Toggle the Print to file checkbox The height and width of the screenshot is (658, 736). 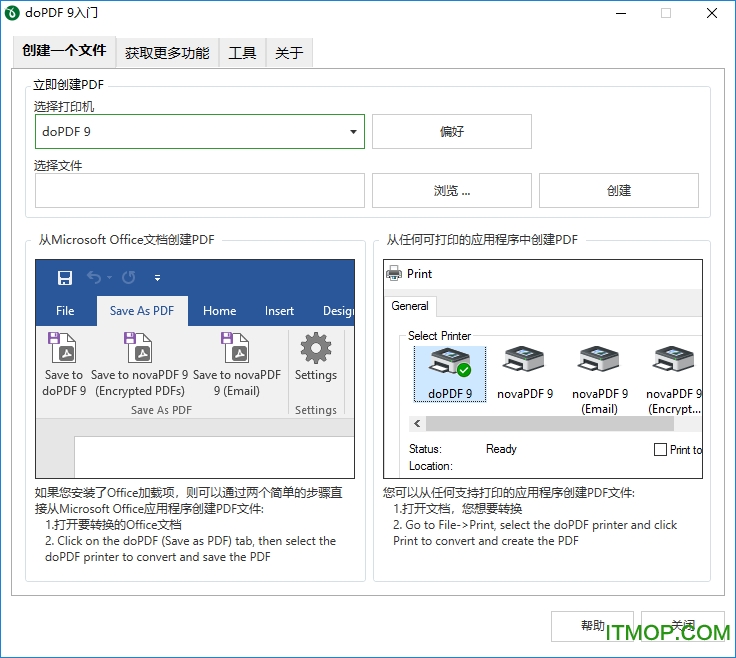coord(660,450)
